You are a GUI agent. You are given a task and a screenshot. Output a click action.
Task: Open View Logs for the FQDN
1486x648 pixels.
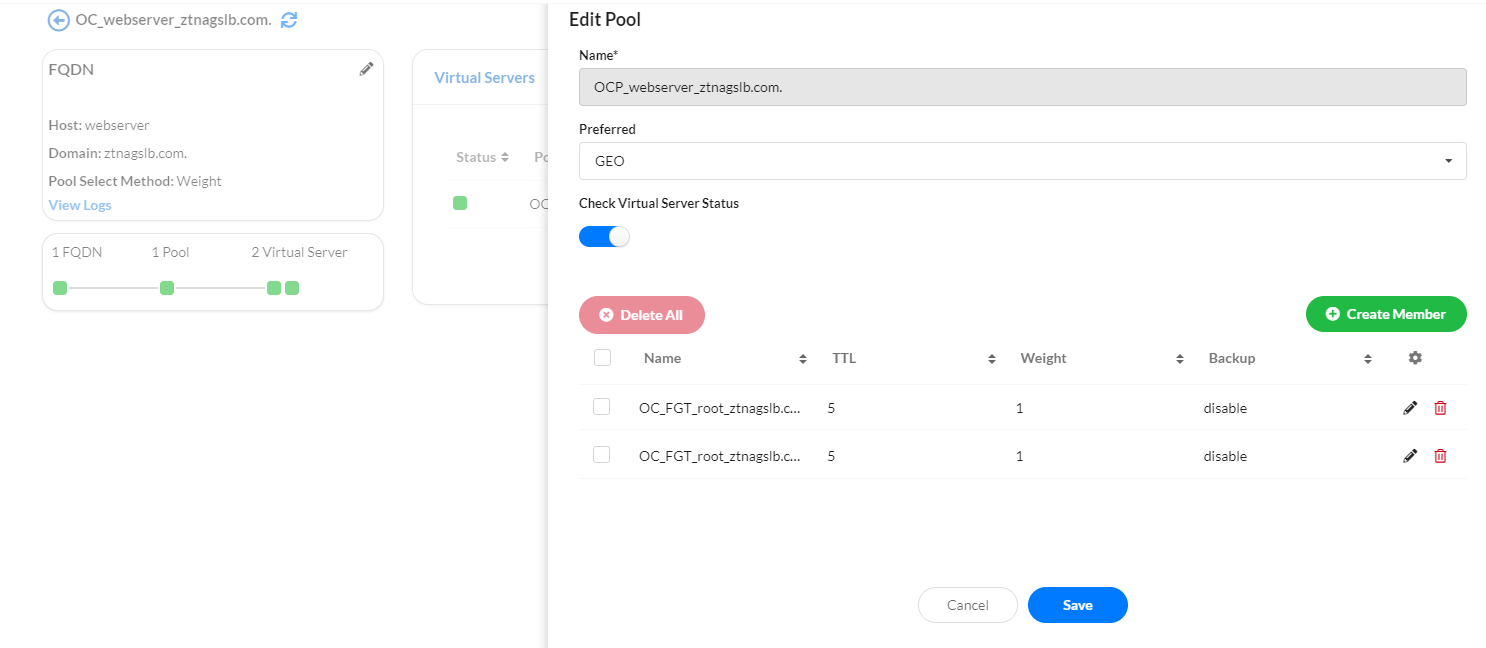click(80, 204)
